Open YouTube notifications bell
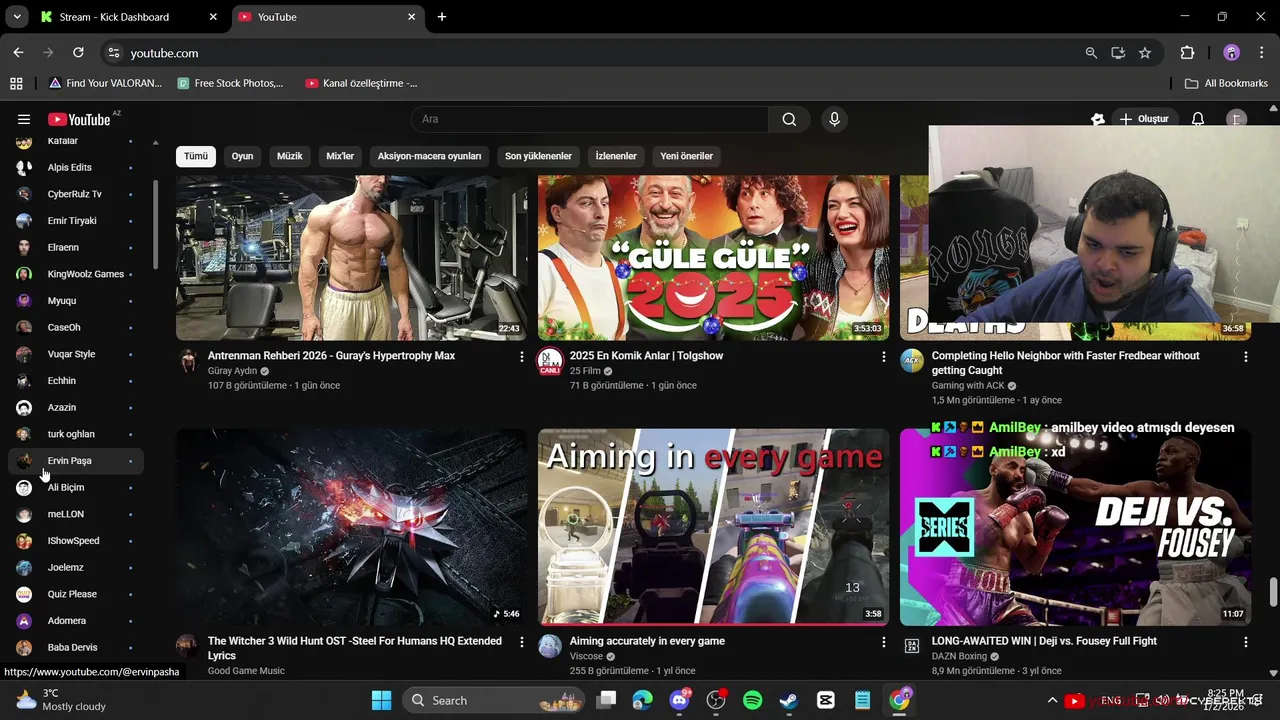The width and height of the screenshot is (1280, 720). tap(1197, 119)
